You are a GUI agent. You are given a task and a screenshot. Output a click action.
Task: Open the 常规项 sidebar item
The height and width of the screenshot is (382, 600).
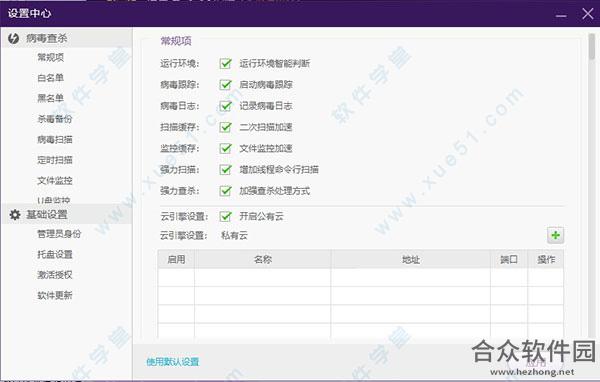coord(51,57)
